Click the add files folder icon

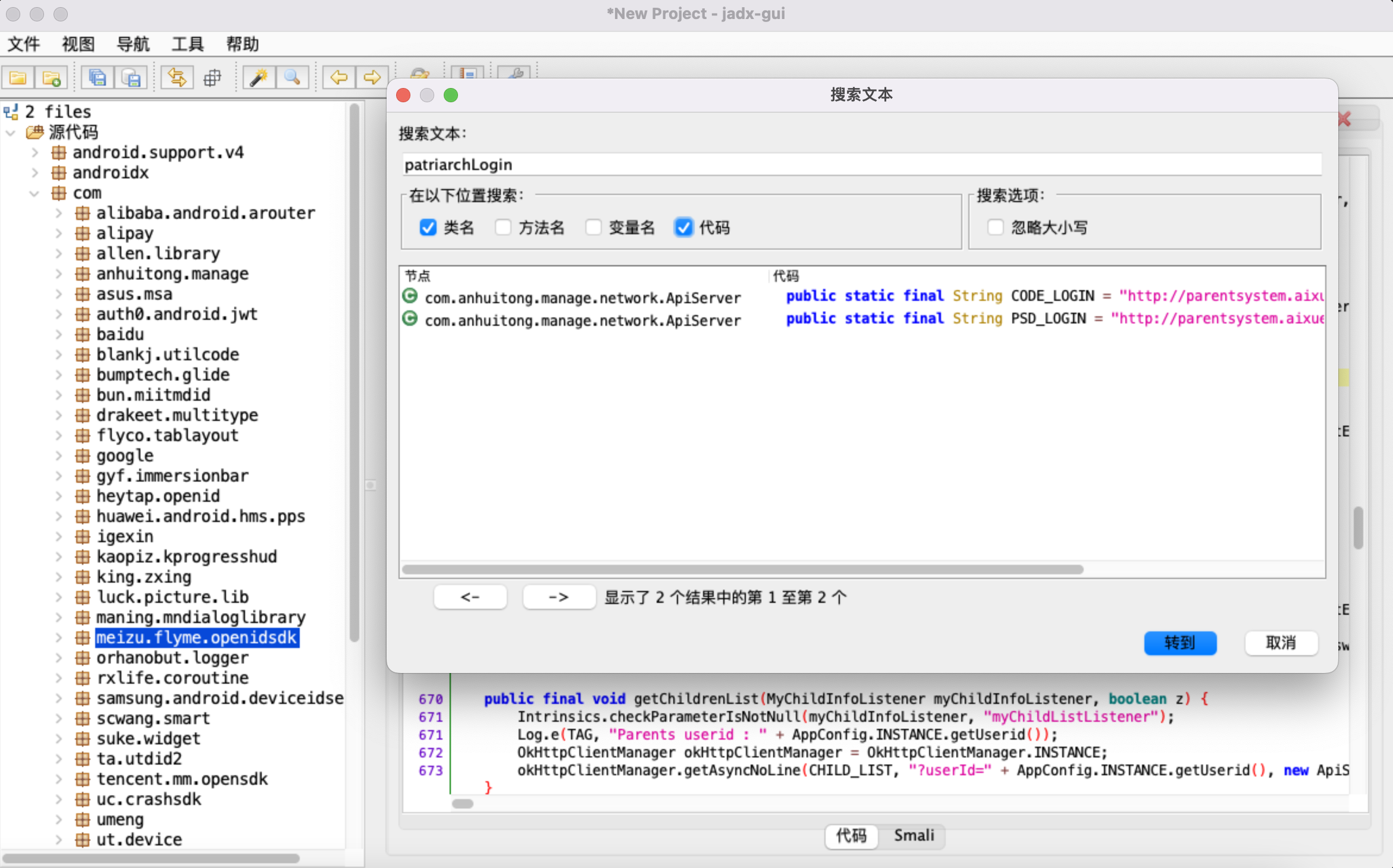coord(51,78)
